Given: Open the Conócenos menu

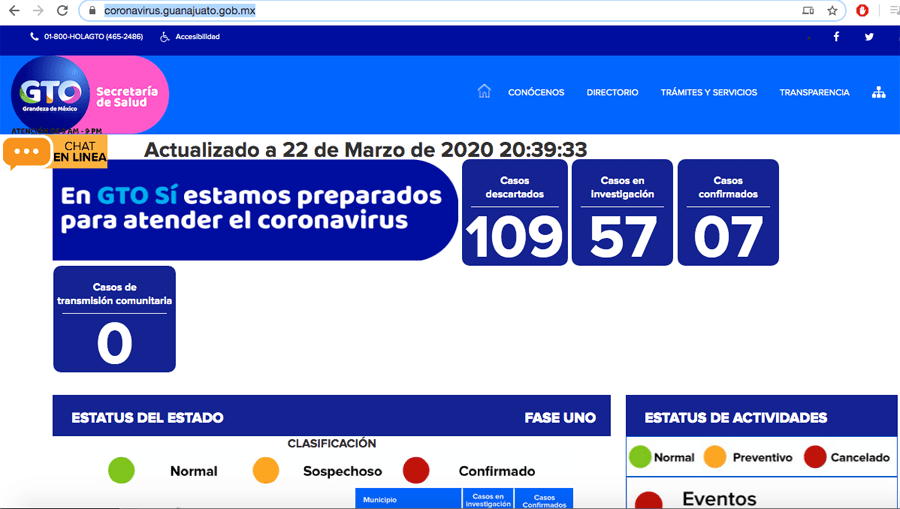Looking at the screenshot, I should tap(536, 93).
